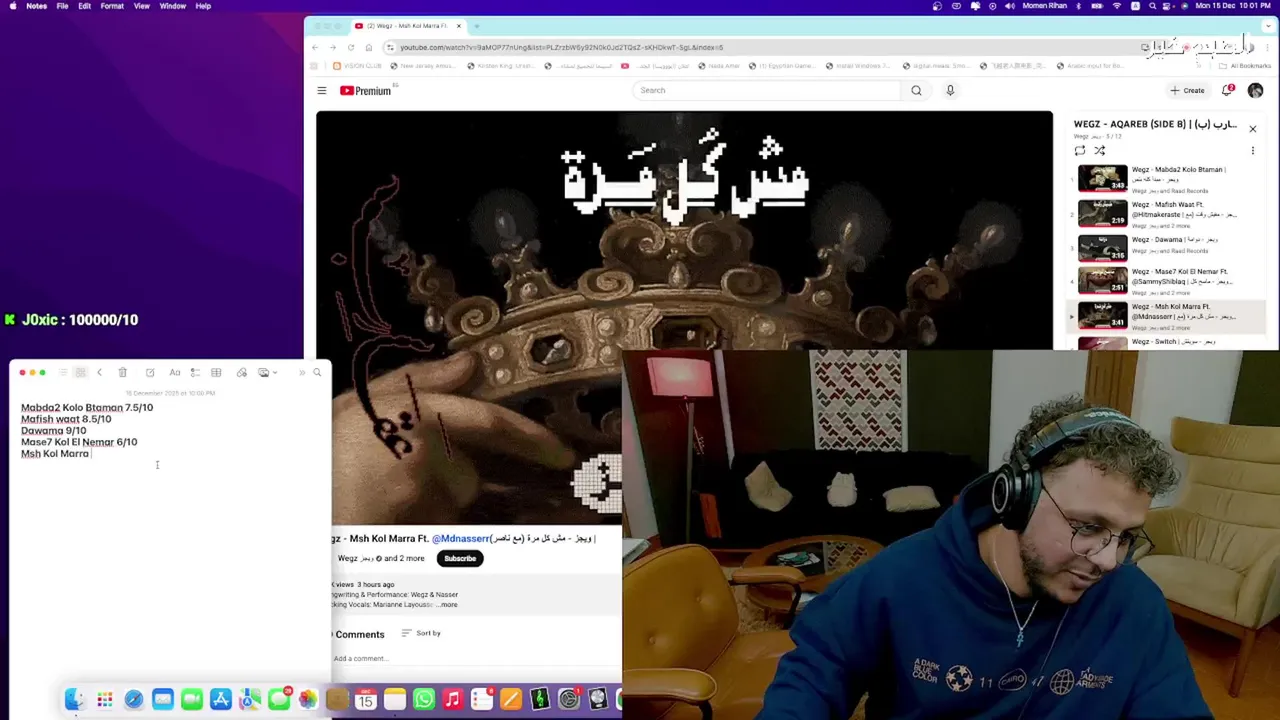This screenshot has height=720, width=1280.
Task: Open YouTube notifications bell
Action: click(1228, 90)
